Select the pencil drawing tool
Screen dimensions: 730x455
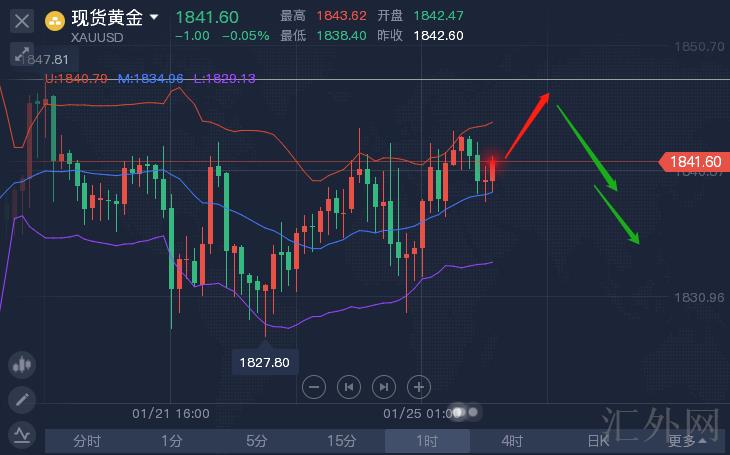tap(22, 400)
